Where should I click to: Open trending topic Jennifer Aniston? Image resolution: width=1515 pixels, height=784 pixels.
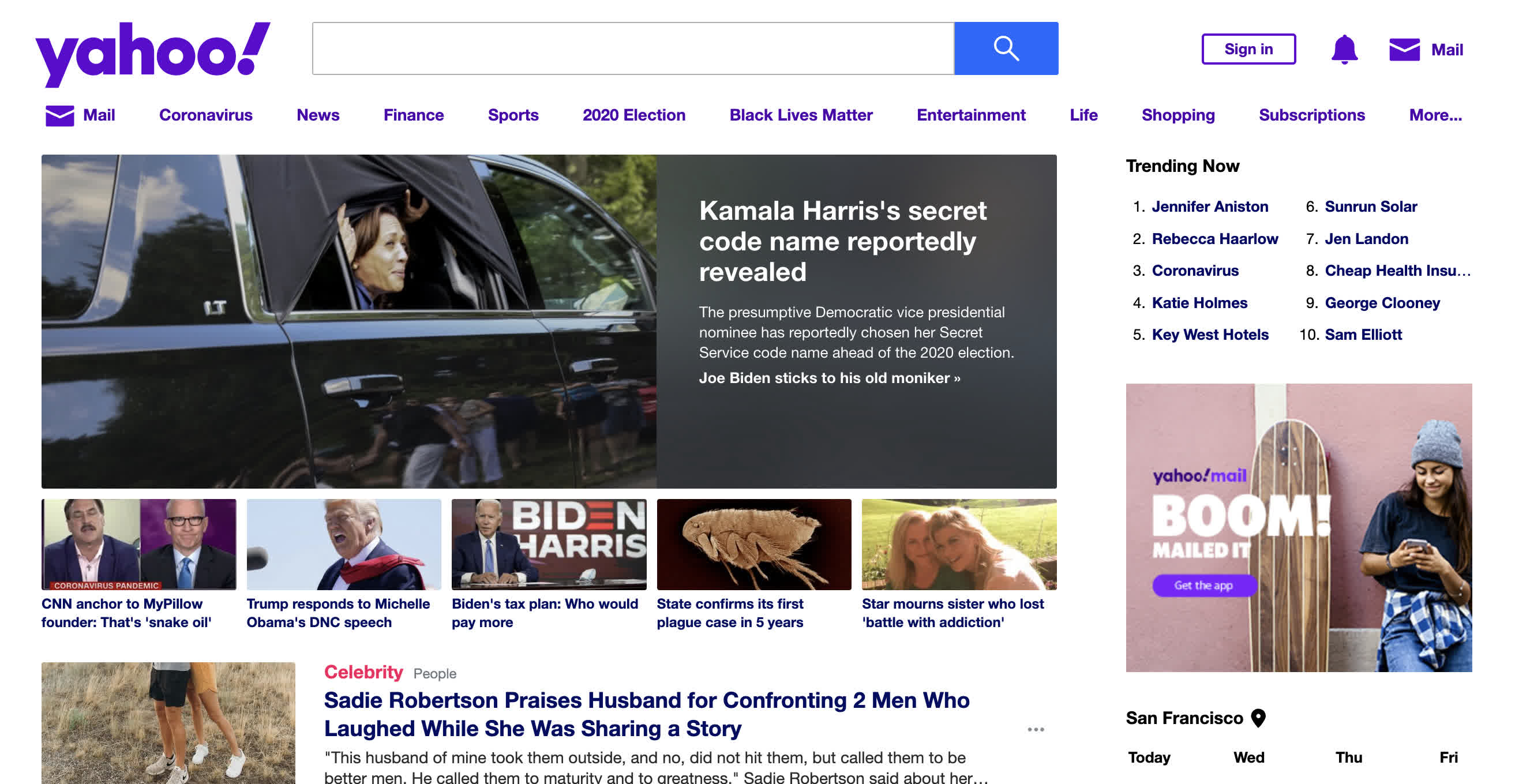[1210, 207]
